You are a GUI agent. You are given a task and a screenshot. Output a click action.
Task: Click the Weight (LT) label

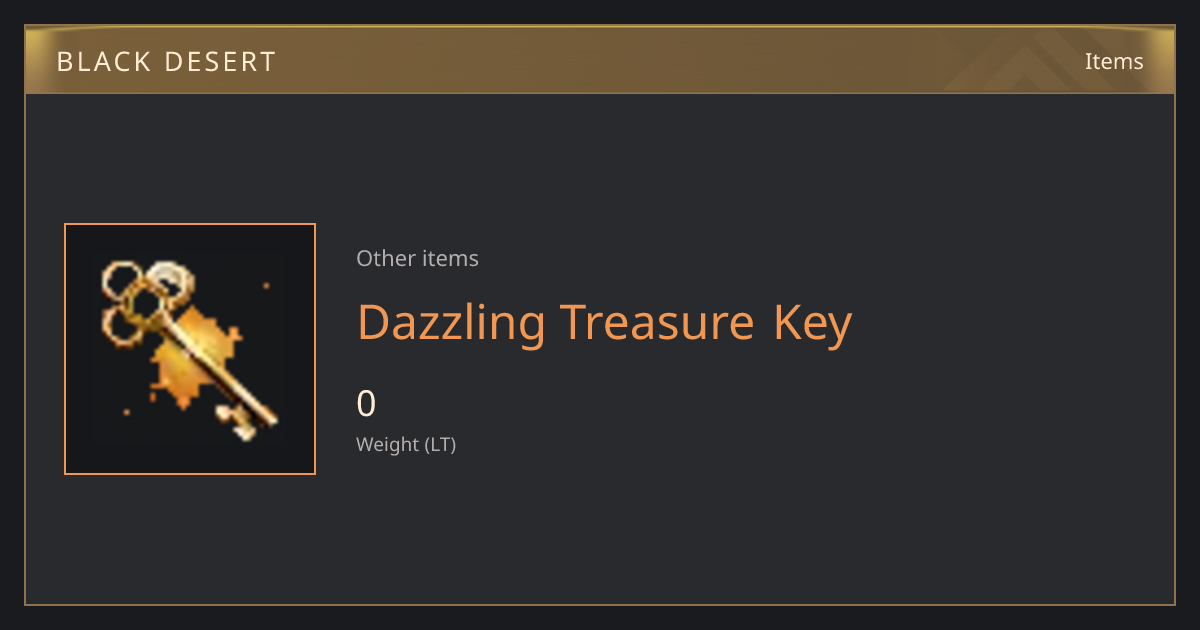(x=406, y=444)
